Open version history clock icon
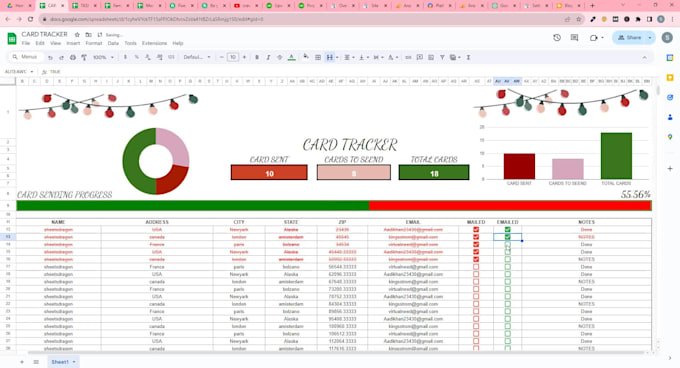This screenshot has height=368, width=680. 557,38
